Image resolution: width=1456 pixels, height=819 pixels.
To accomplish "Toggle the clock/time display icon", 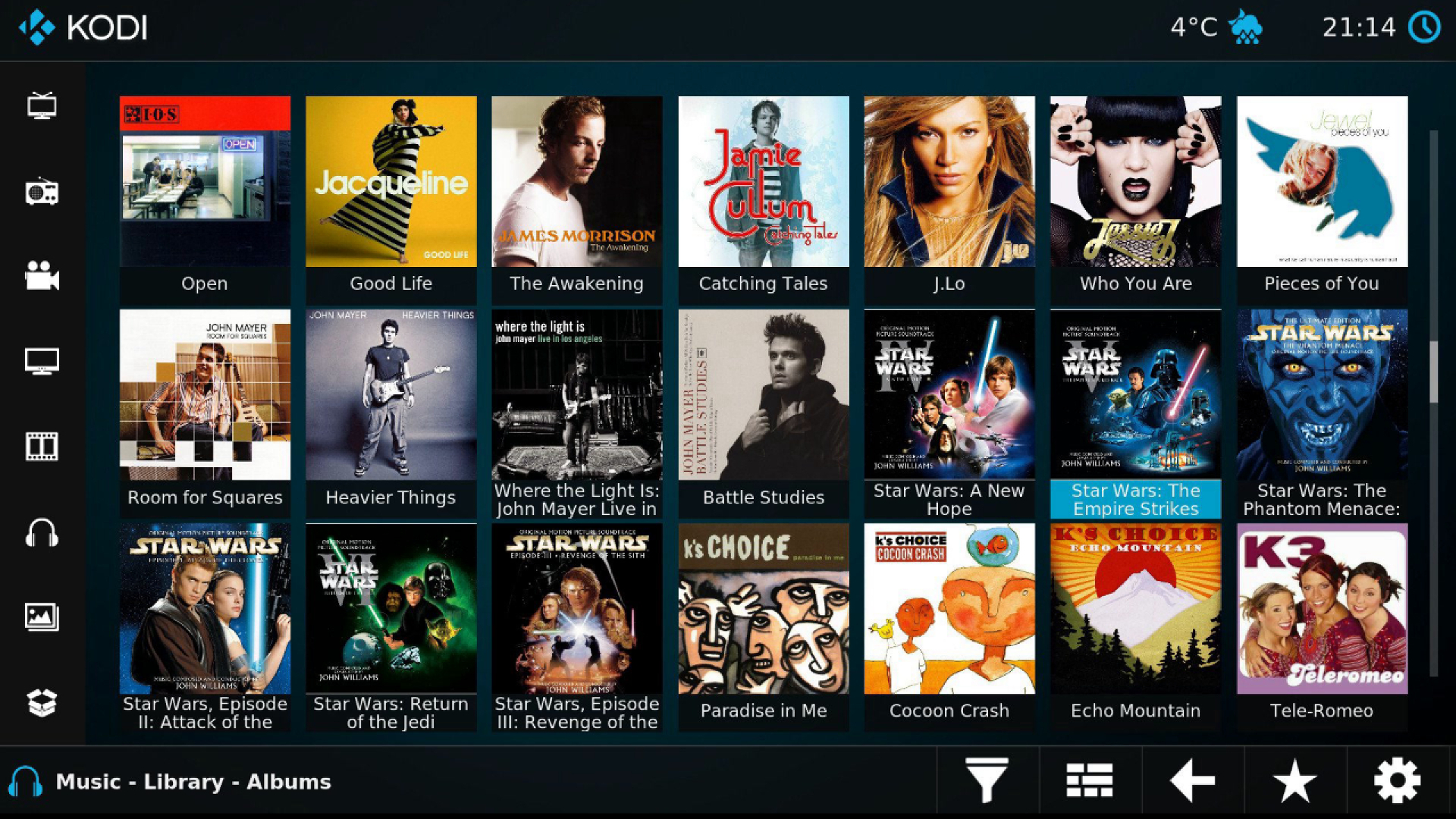I will [x=1432, y=26].
